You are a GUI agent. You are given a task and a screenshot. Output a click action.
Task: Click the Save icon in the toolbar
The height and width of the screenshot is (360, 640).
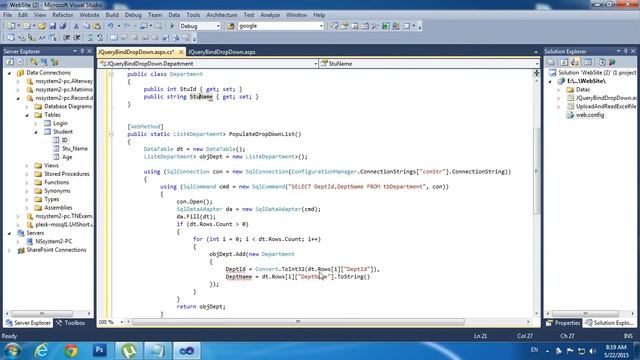click(x=53, y=26)
